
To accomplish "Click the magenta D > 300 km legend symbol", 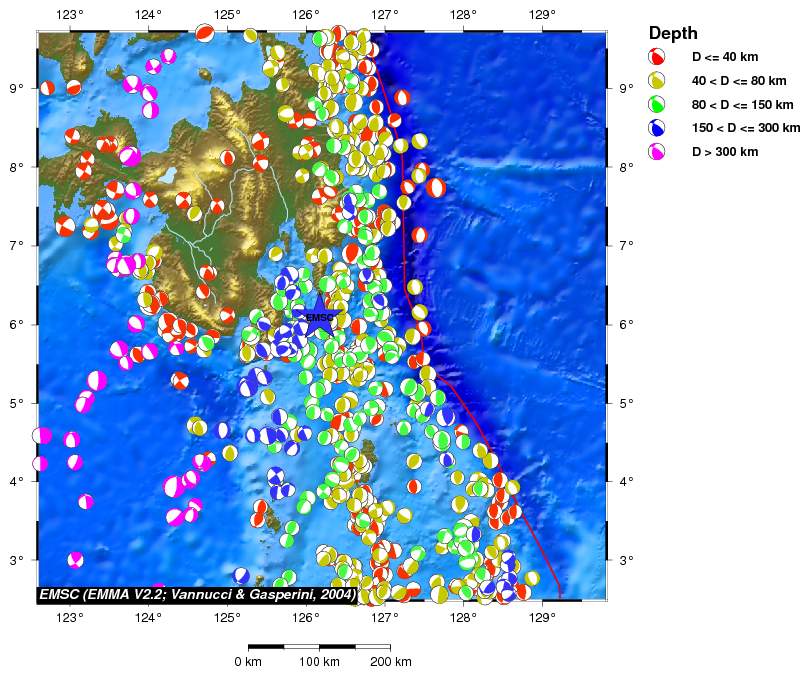I will click(x=658, y=152).
